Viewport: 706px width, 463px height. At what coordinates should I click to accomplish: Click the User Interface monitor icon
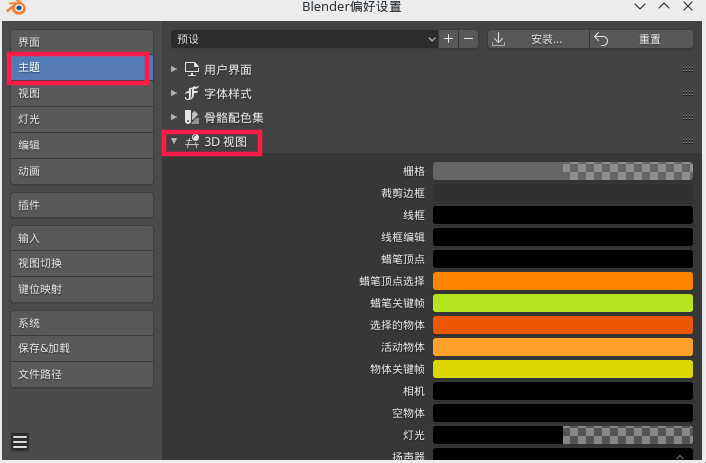pyautogui.click(x=192, y=69)
